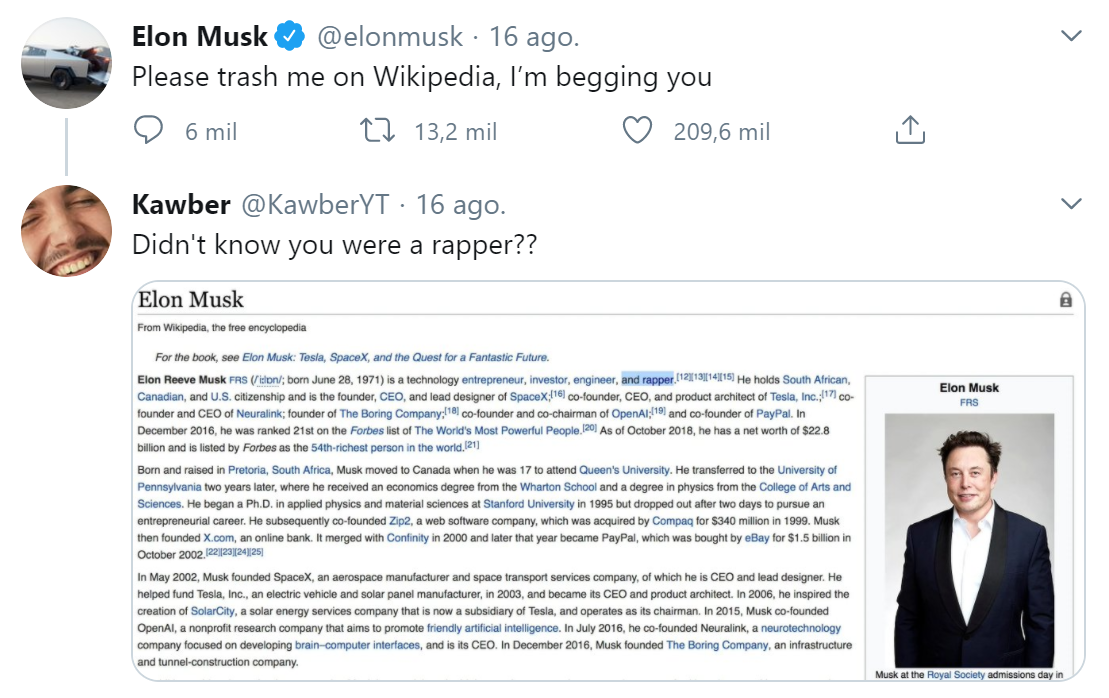Like the tweet with the heart icon
This screenshot has height=698, width=1109.
[x=637, y=130]
